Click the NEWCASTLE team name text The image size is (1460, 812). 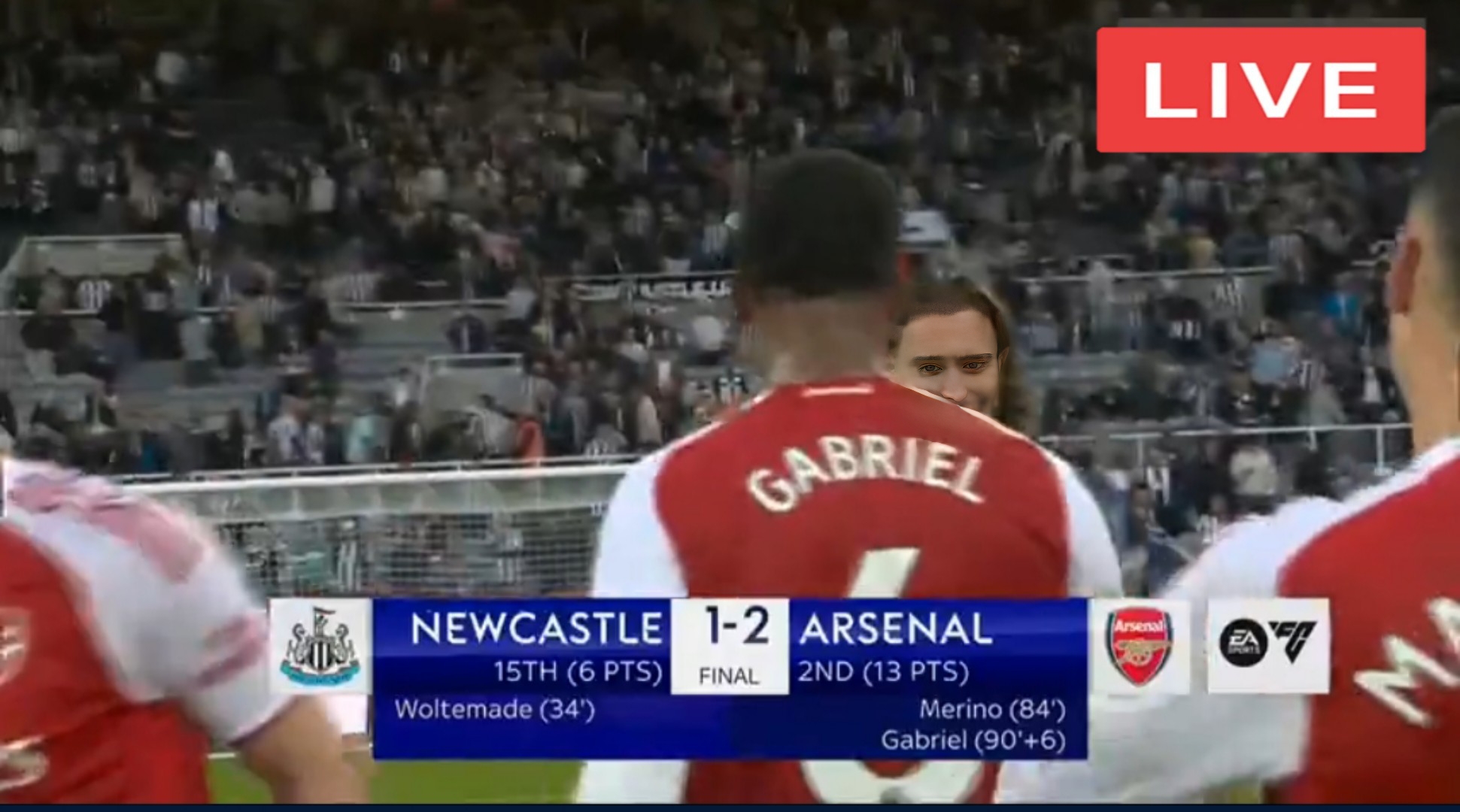[x=536, y=629]
